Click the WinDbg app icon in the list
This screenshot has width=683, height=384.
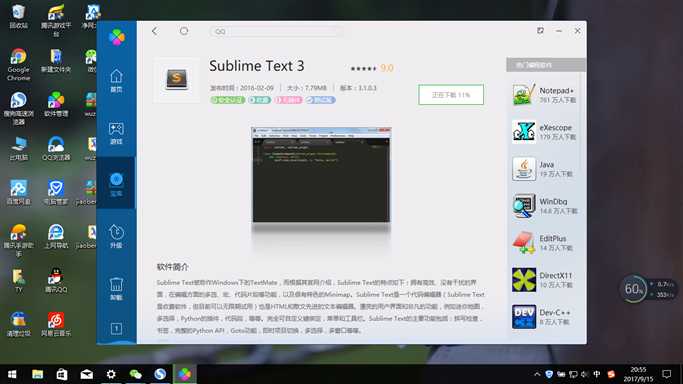tap(524, 206)
